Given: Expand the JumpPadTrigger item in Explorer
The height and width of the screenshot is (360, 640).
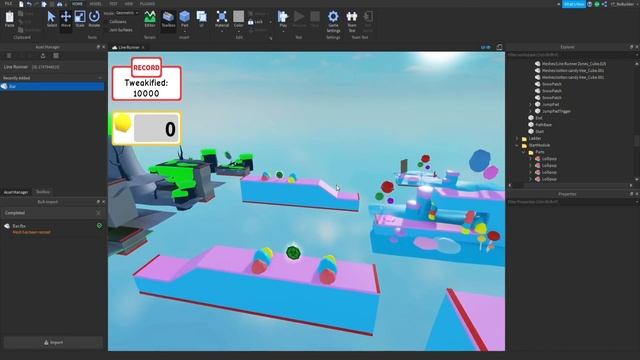Looking at the screenshot, I should (x=531, y=111).
